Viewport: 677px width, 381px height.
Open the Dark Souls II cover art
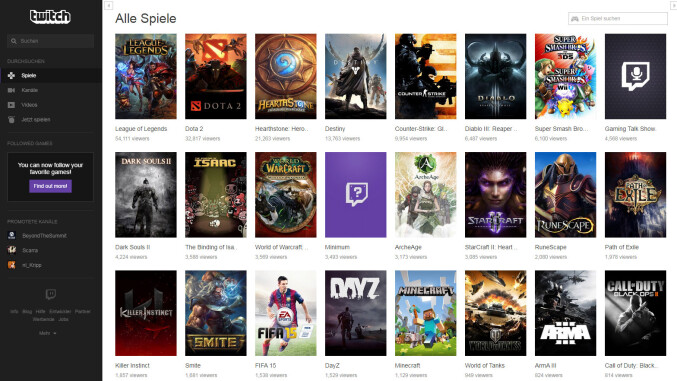click(146, 195)
